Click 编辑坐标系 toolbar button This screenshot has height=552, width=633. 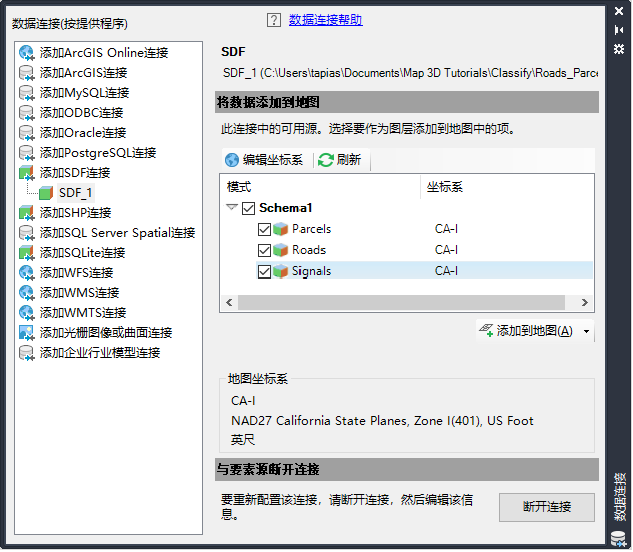click(x=264, y=160)
